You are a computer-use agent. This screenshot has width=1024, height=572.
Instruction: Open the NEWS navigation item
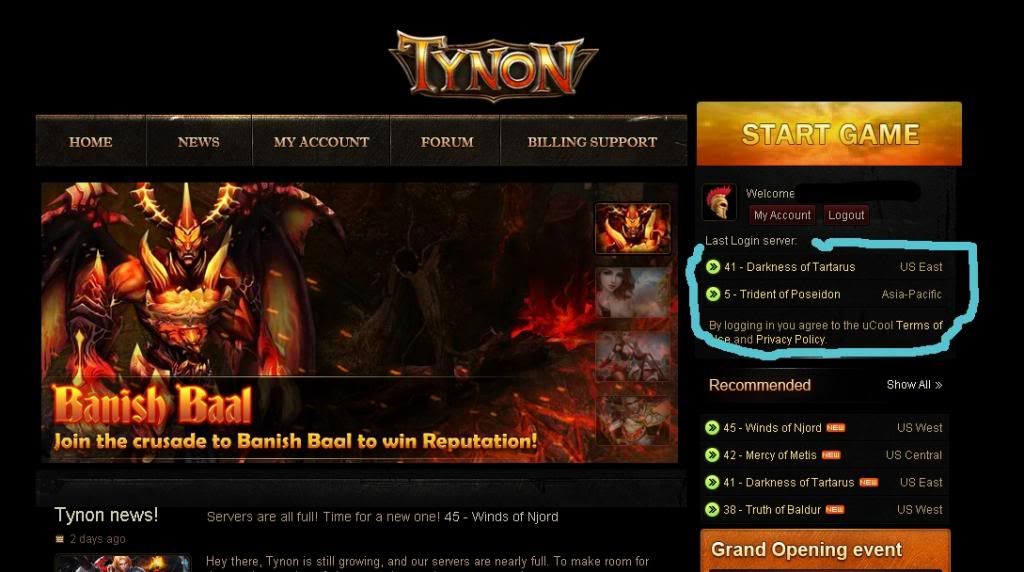(x=199, y=142)
